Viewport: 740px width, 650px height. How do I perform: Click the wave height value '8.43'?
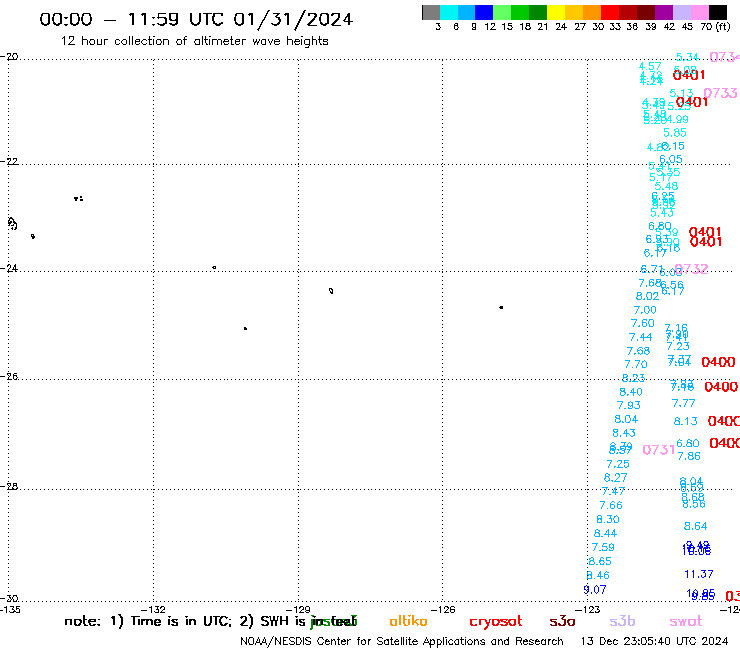tap(624, 433)
